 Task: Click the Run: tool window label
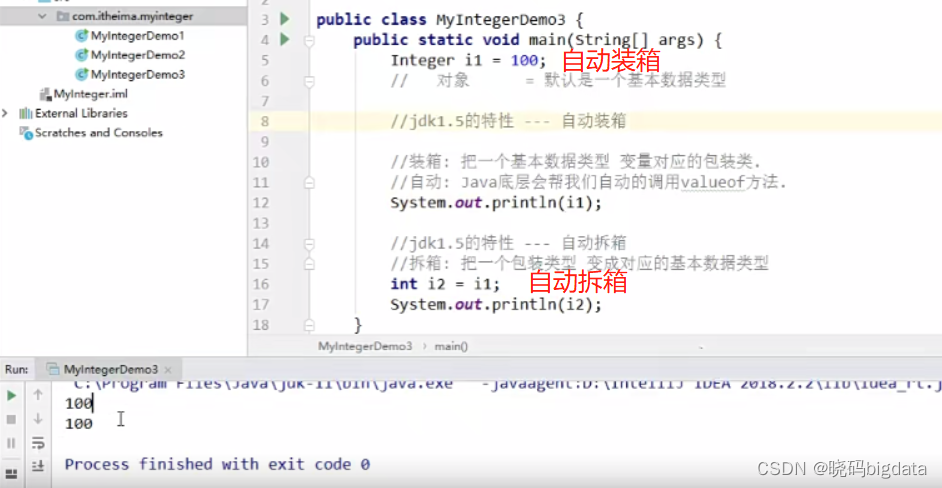(x=16, y=369)
